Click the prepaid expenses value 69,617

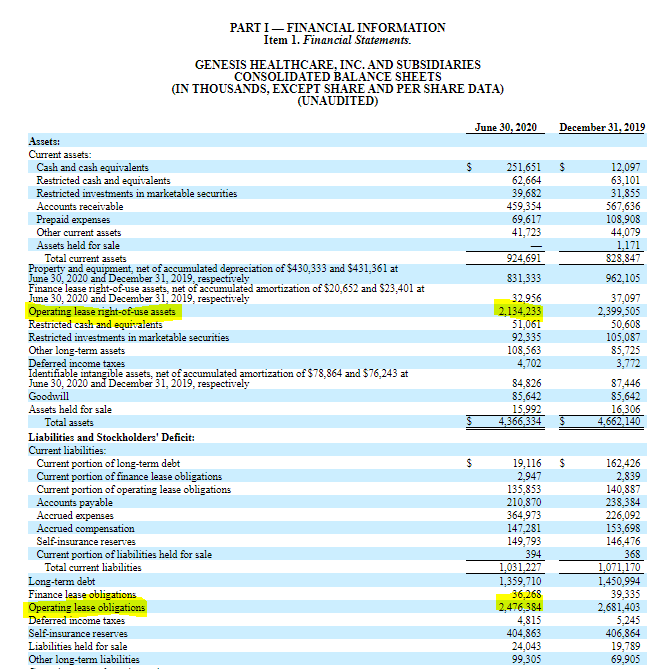click(526, 219)
